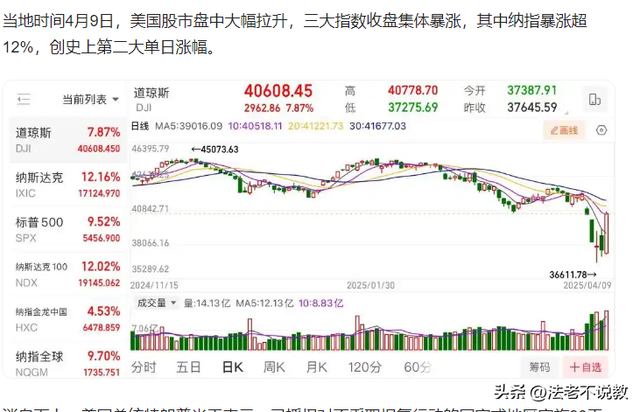The height and width of the screenshot is (412, 640).
Task: Click the 筹码 button
Action: pos(539,367)
